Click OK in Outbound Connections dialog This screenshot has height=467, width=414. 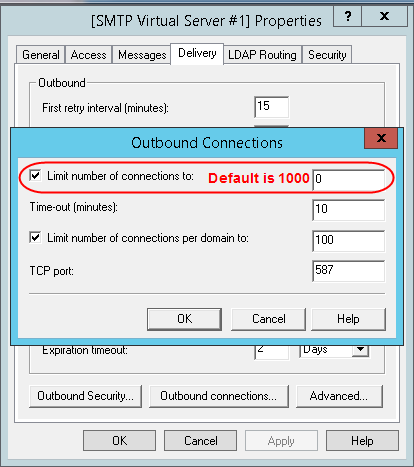[184, 319]
